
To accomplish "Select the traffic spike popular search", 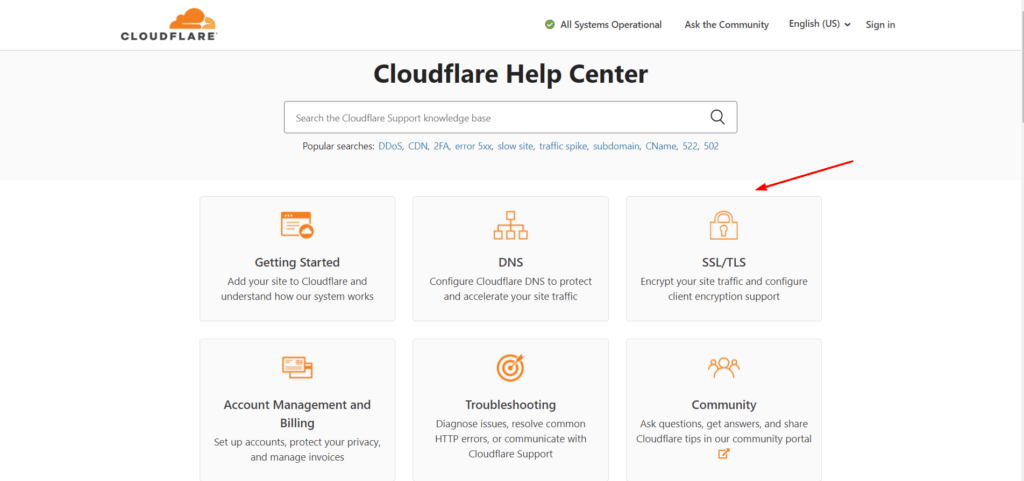I will 564,146.
